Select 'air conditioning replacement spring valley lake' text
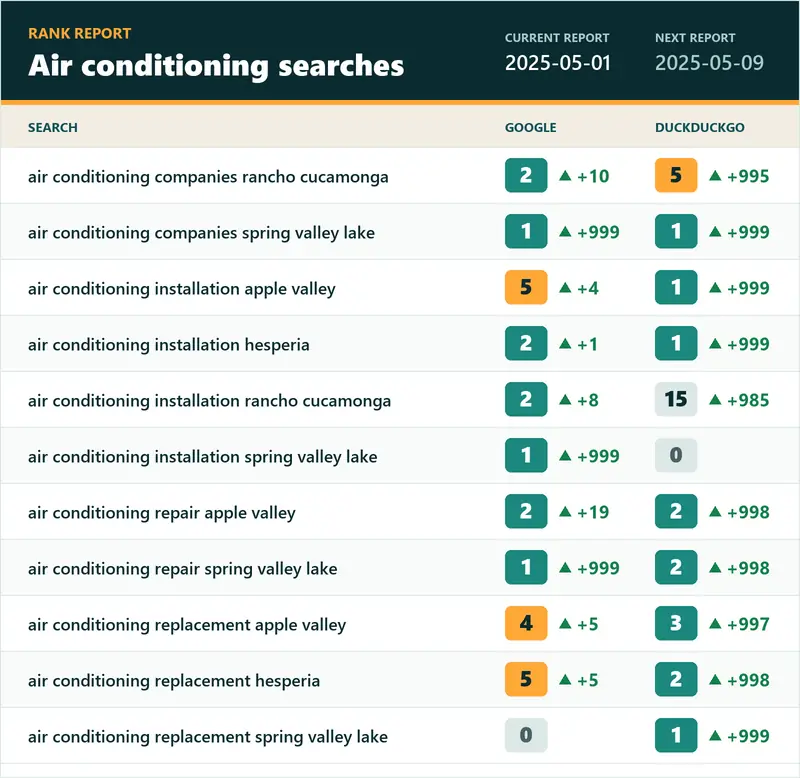The height and width of the screenshot is (778, 800). point(208,737)
